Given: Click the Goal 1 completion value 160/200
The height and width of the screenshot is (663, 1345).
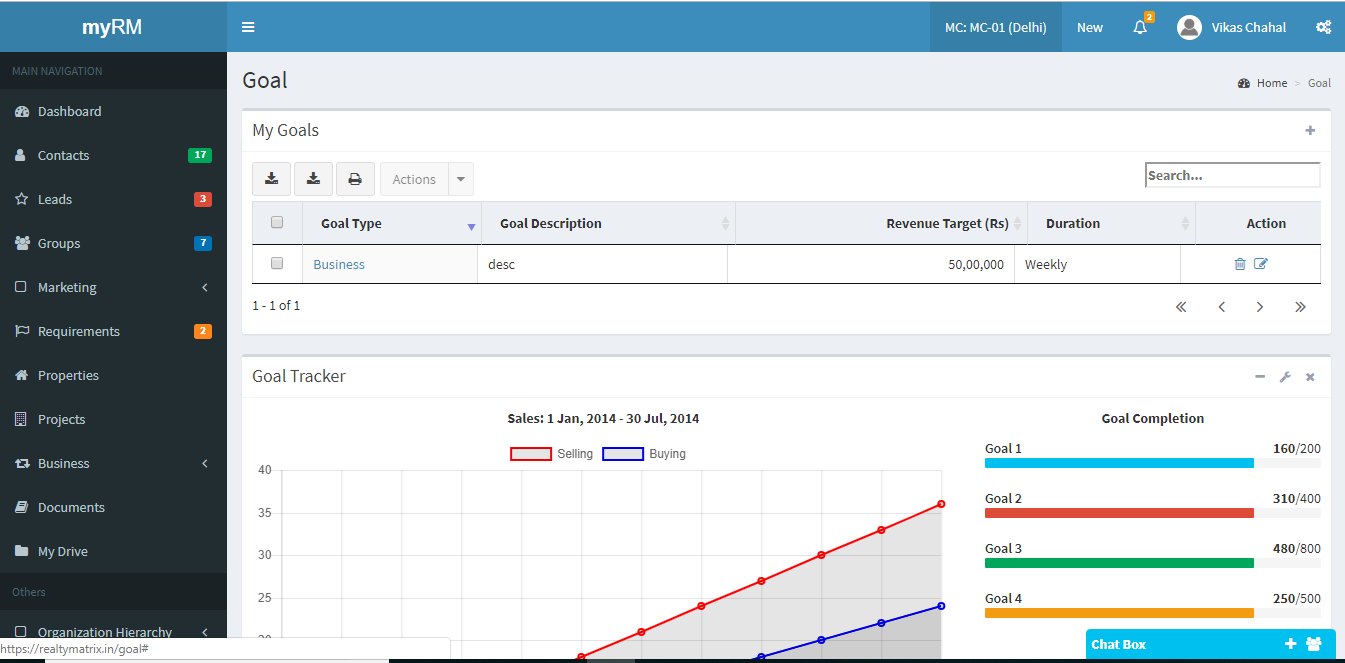Looking at the screenshot, I should [1296, 448].
